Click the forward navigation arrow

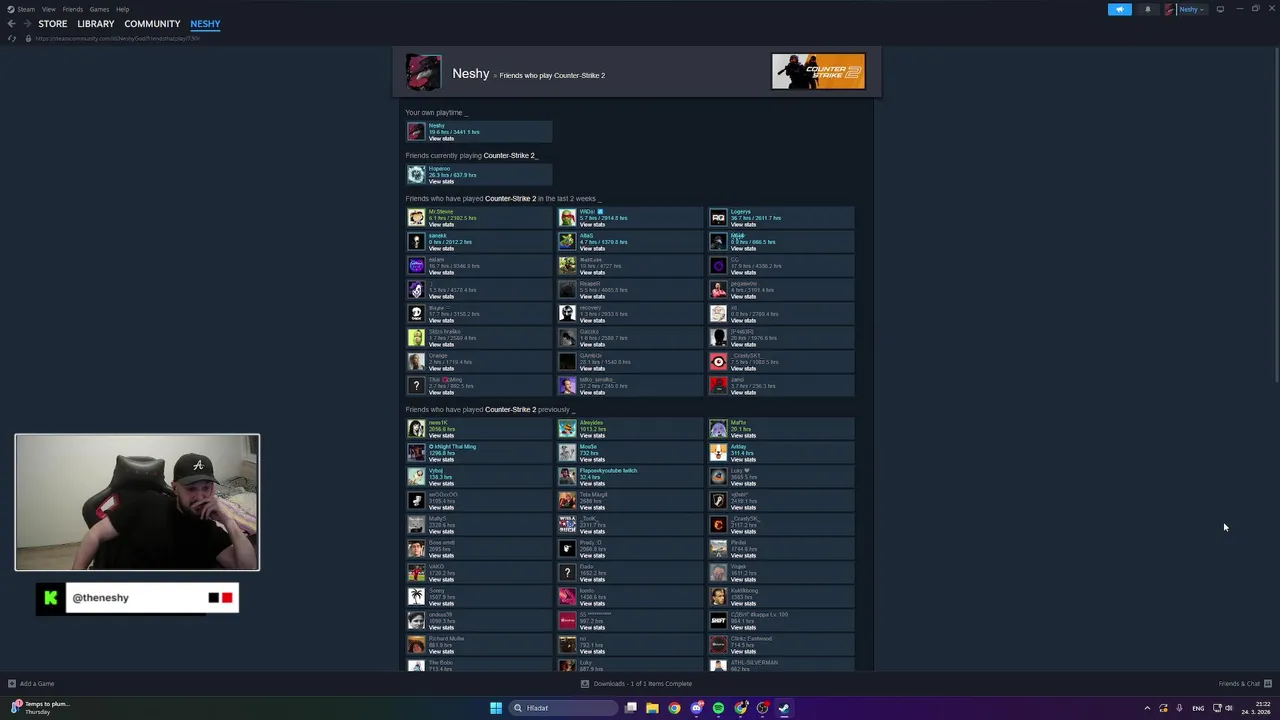(x=27, y=24)
